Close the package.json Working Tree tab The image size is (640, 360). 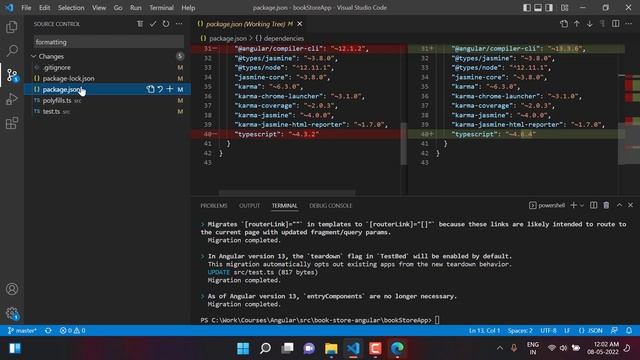[x=300, y=24]
